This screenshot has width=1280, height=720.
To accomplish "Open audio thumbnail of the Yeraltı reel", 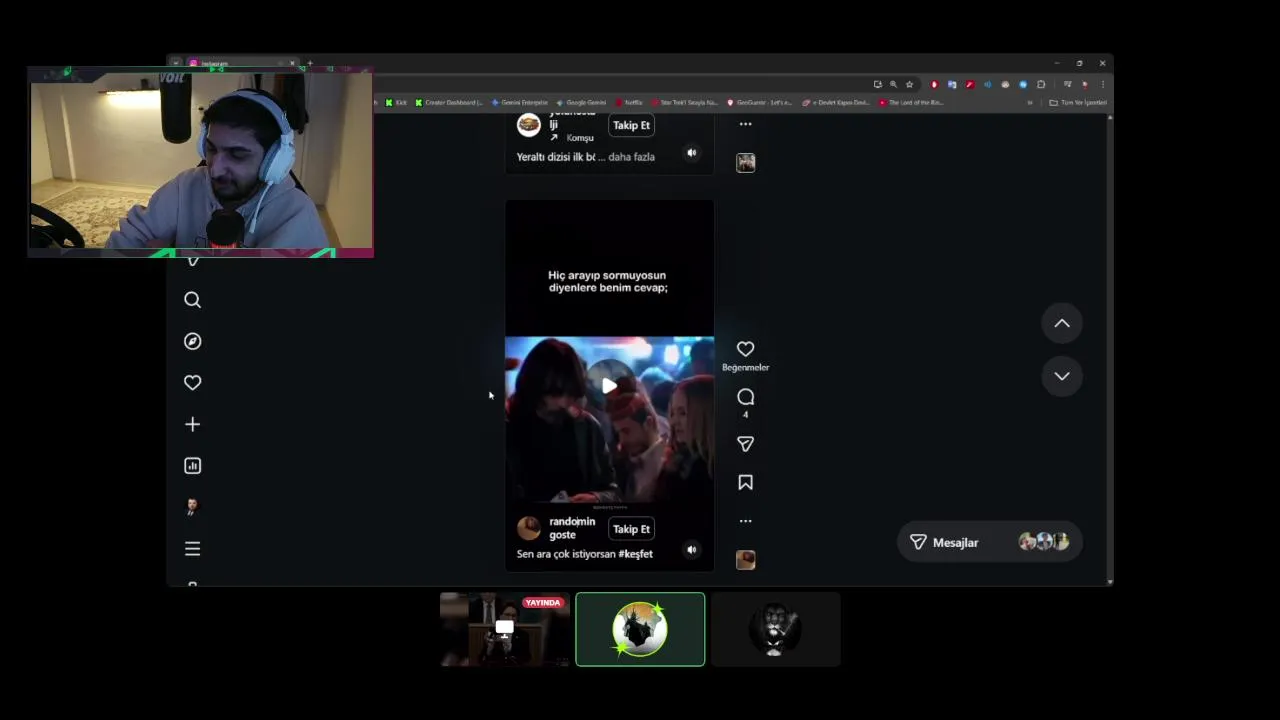I will coord(745,163).
